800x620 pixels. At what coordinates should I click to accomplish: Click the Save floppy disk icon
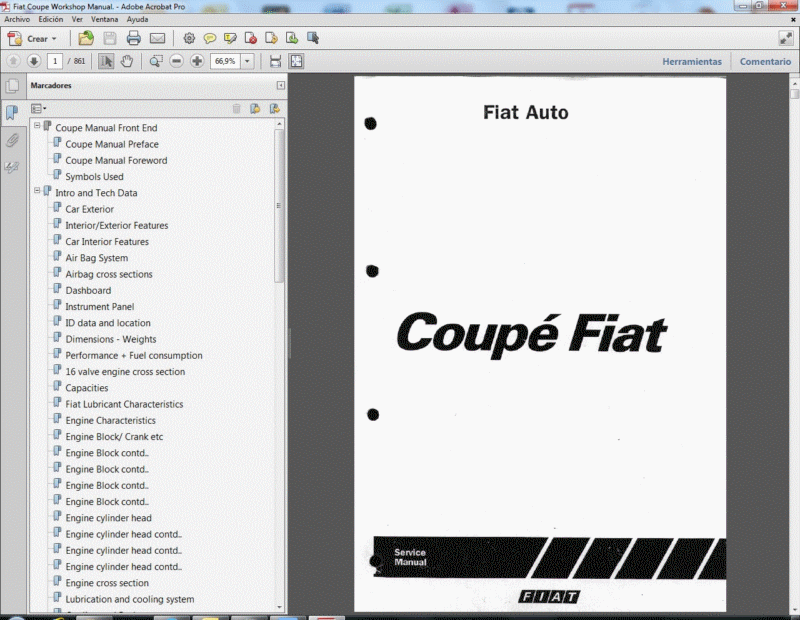click(110, 38)
